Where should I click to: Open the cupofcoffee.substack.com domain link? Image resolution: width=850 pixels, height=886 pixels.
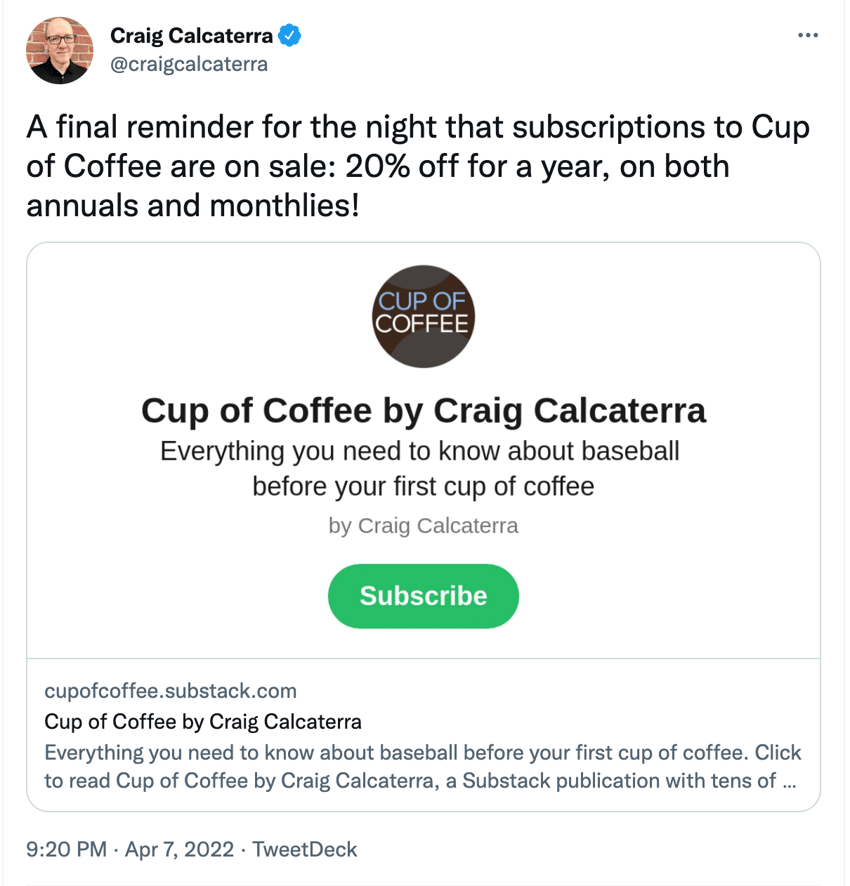point(171,690)
